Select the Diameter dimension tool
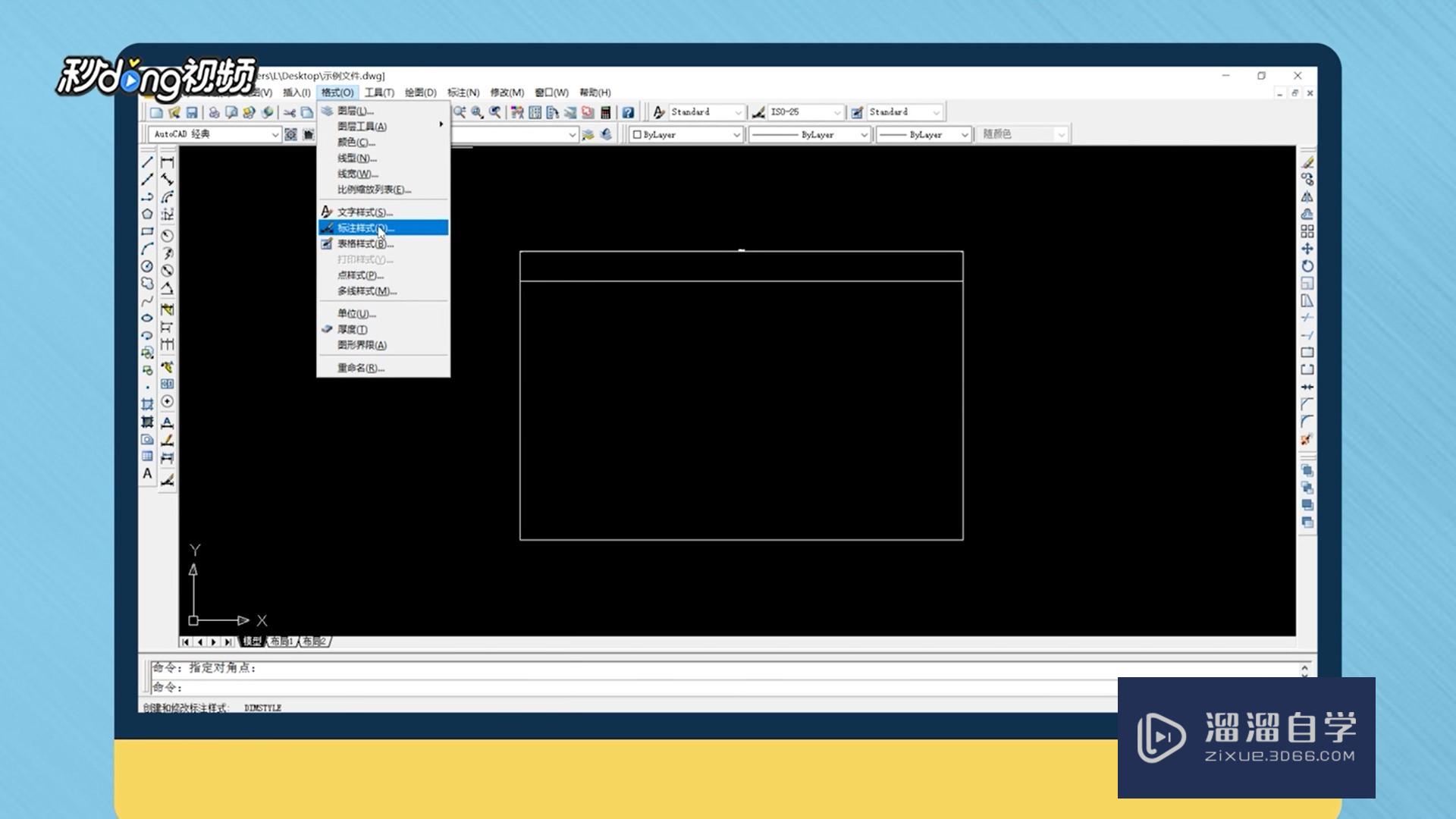Image resolution: width=1456 pixels, height=819 pixels. (168, 271)
